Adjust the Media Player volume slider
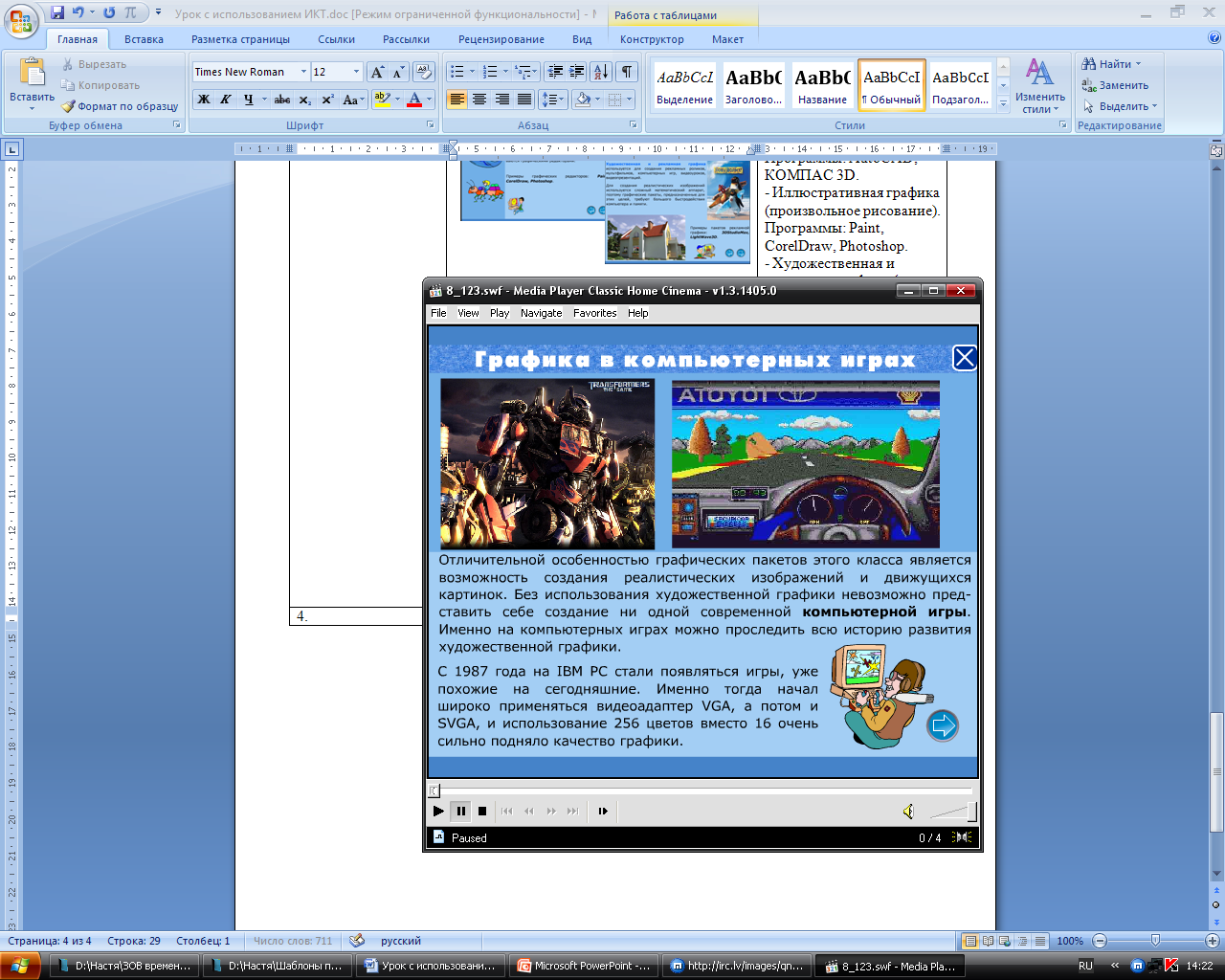The image size is (1225, 980). (952, 812)
